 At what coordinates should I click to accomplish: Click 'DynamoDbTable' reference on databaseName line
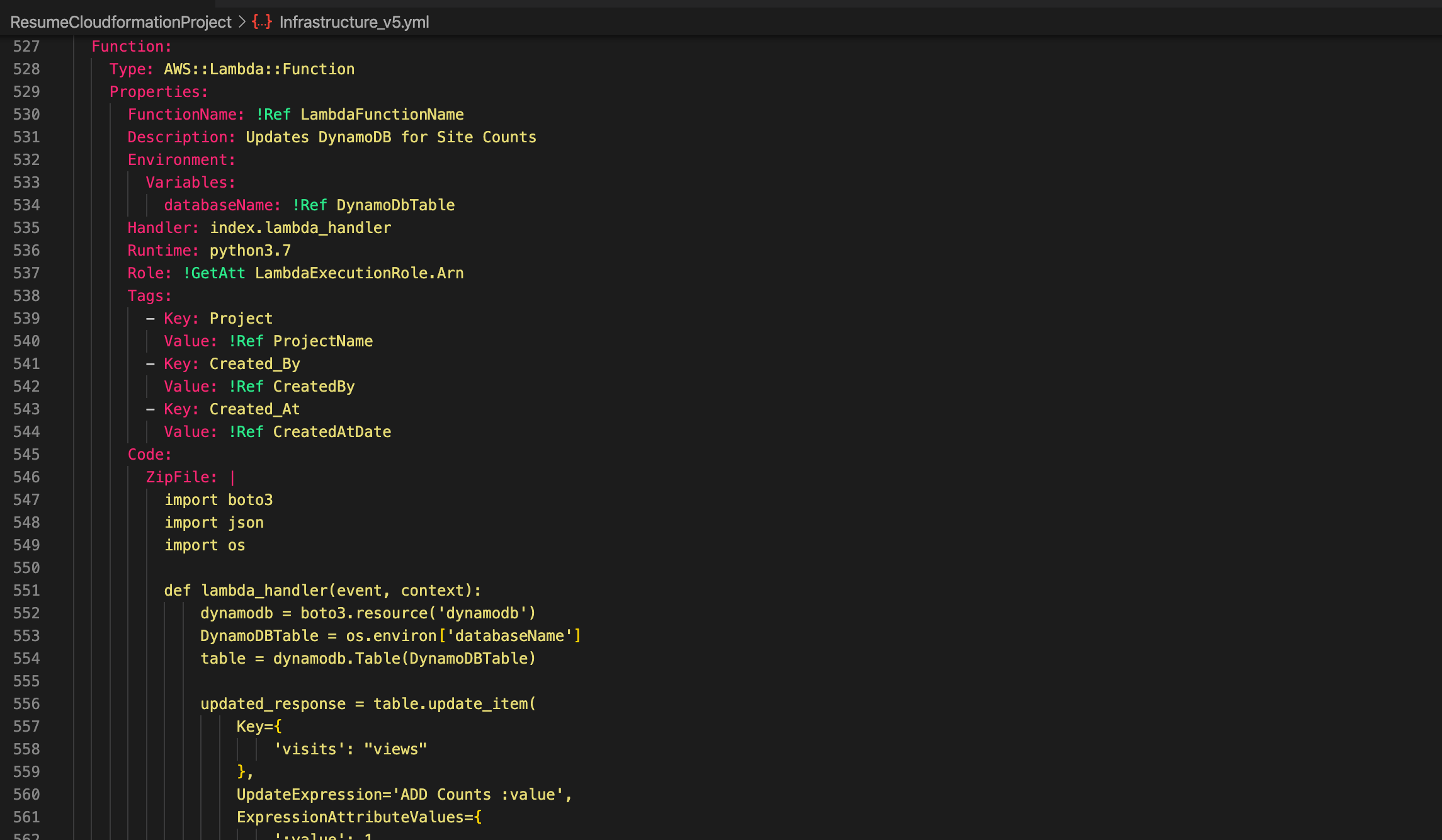395,205
